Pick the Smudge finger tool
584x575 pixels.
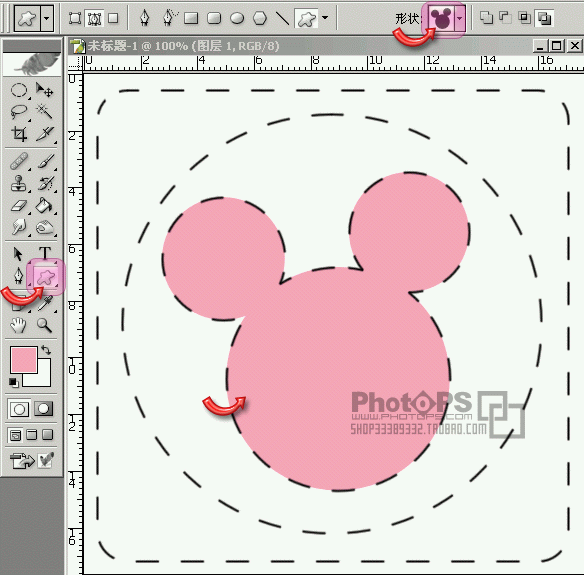pos(19,227)
